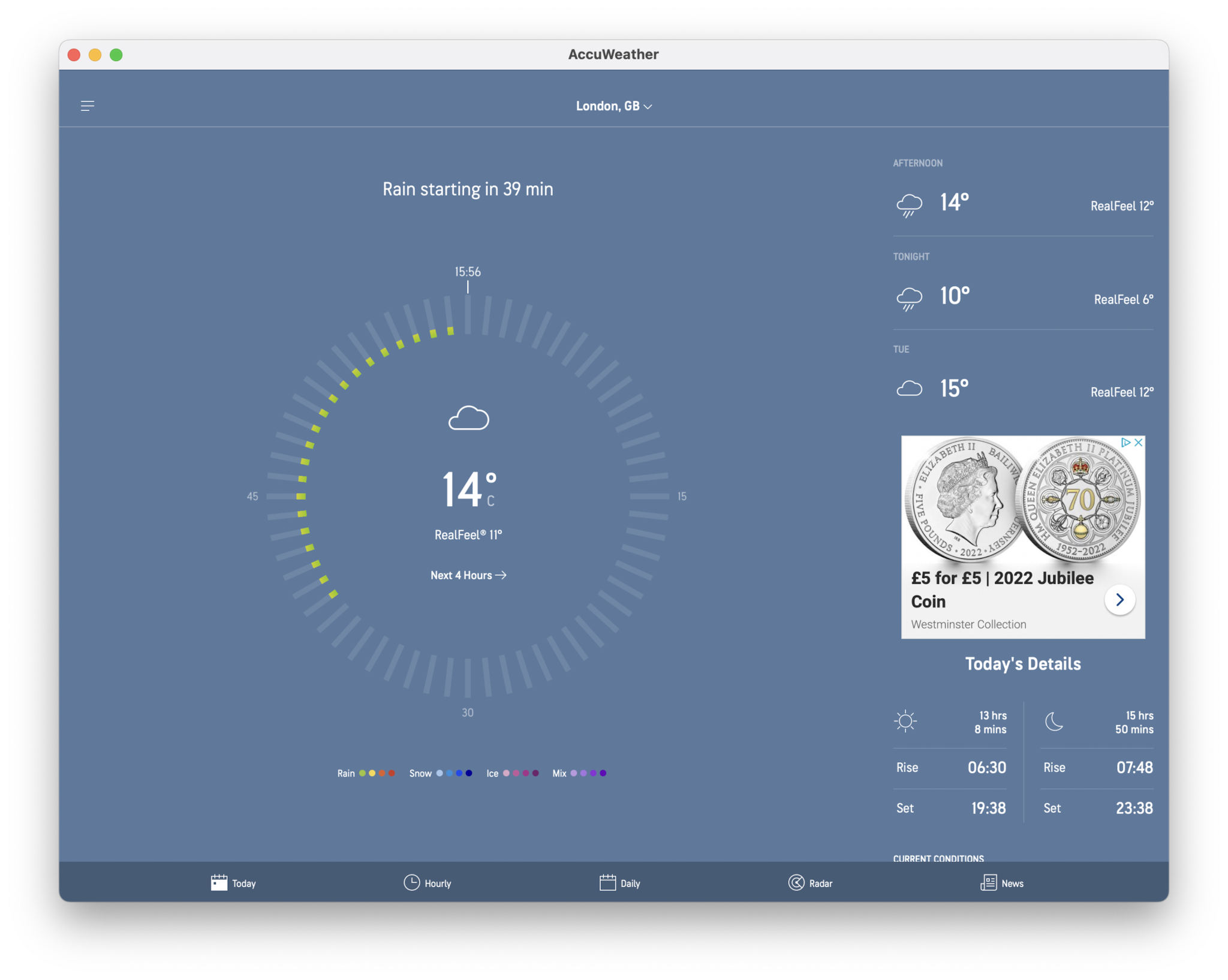Screen dimensions: 1228x980
Task: Switch to the Today tab
Action: coord(234,883)
